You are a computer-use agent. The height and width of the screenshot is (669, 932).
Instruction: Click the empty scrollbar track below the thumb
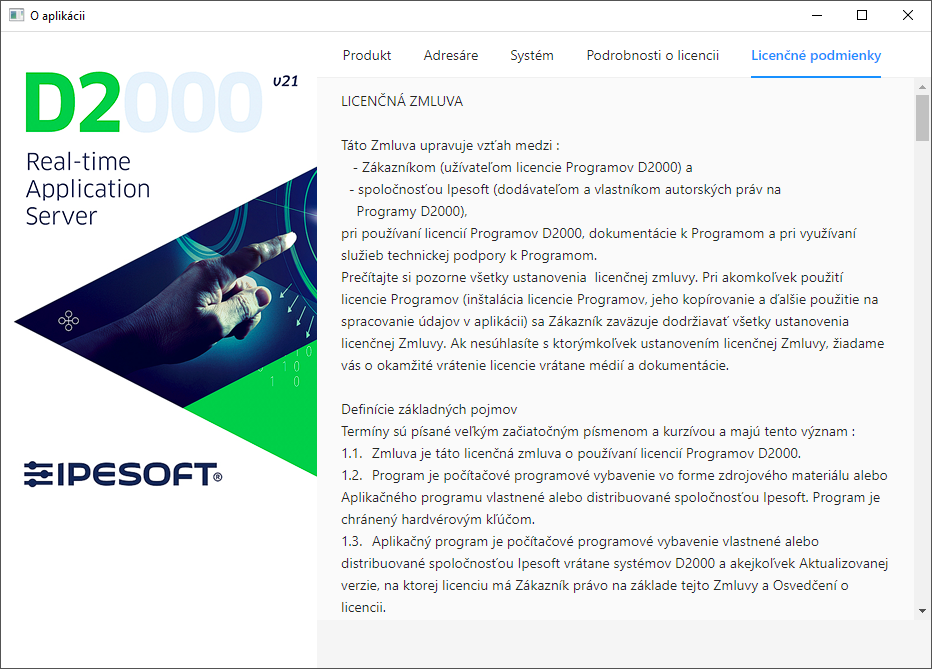922,380
